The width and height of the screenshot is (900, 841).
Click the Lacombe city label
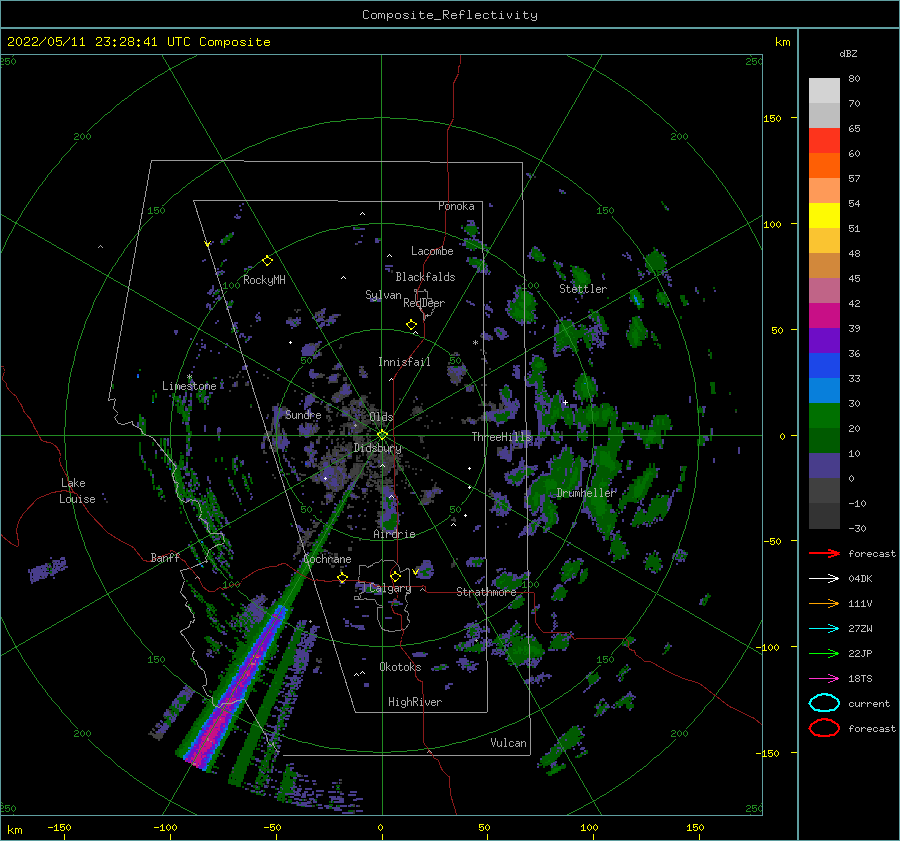pyautogui.click(x=432, y=251)
